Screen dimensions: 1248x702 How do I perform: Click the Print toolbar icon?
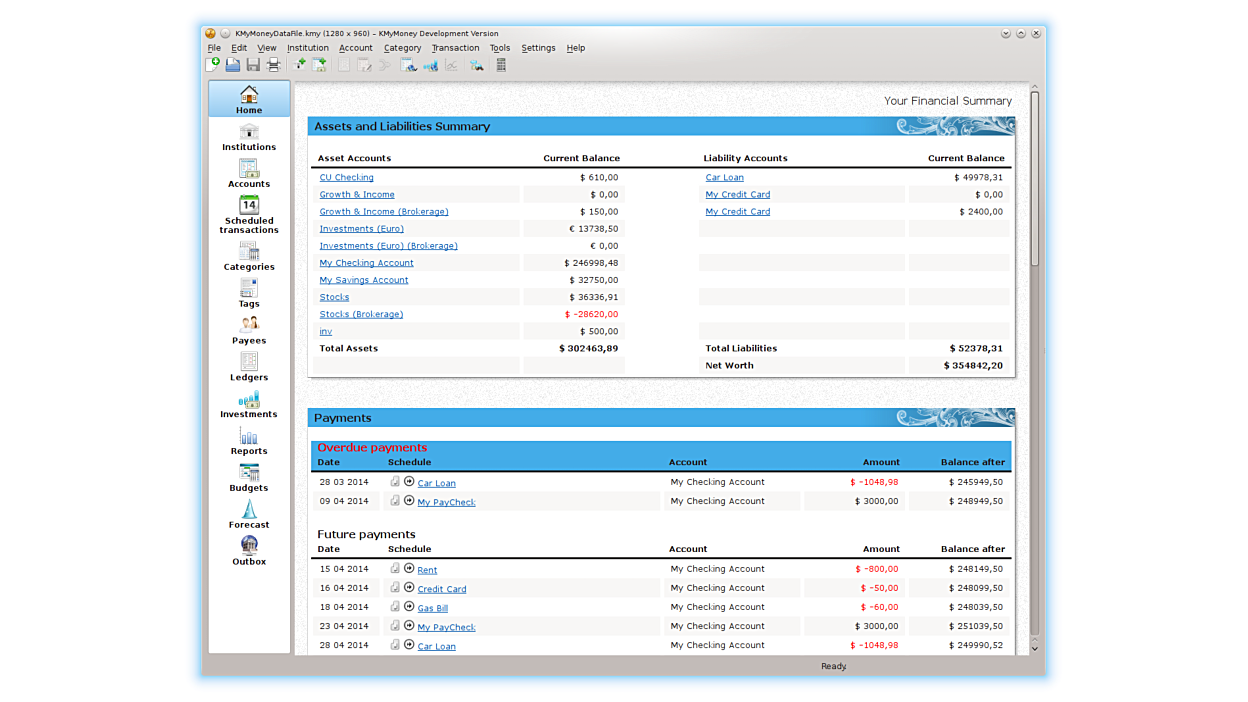[273, 65]
